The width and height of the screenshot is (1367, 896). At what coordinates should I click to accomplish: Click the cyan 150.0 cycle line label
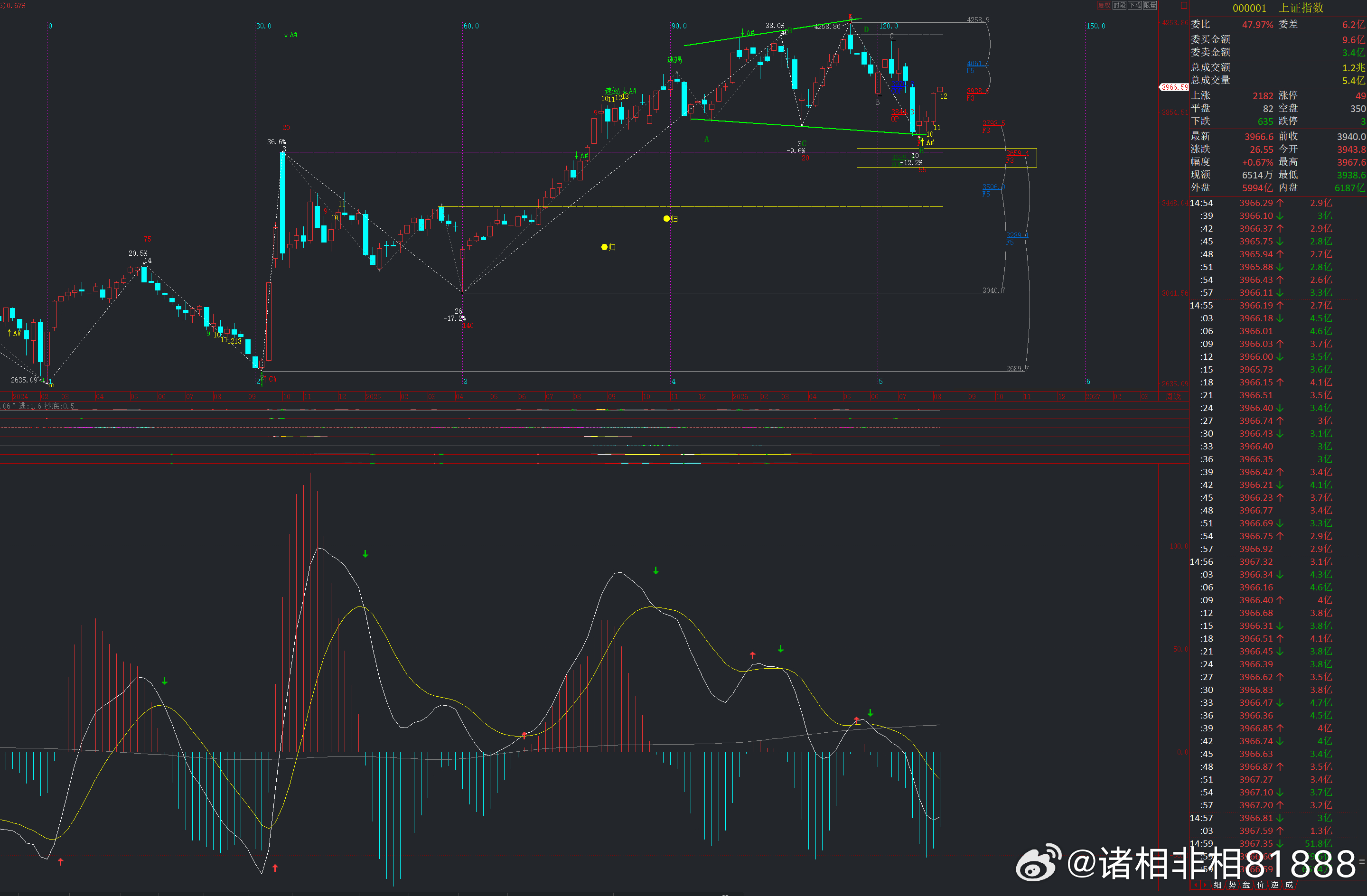[1096, 26]
